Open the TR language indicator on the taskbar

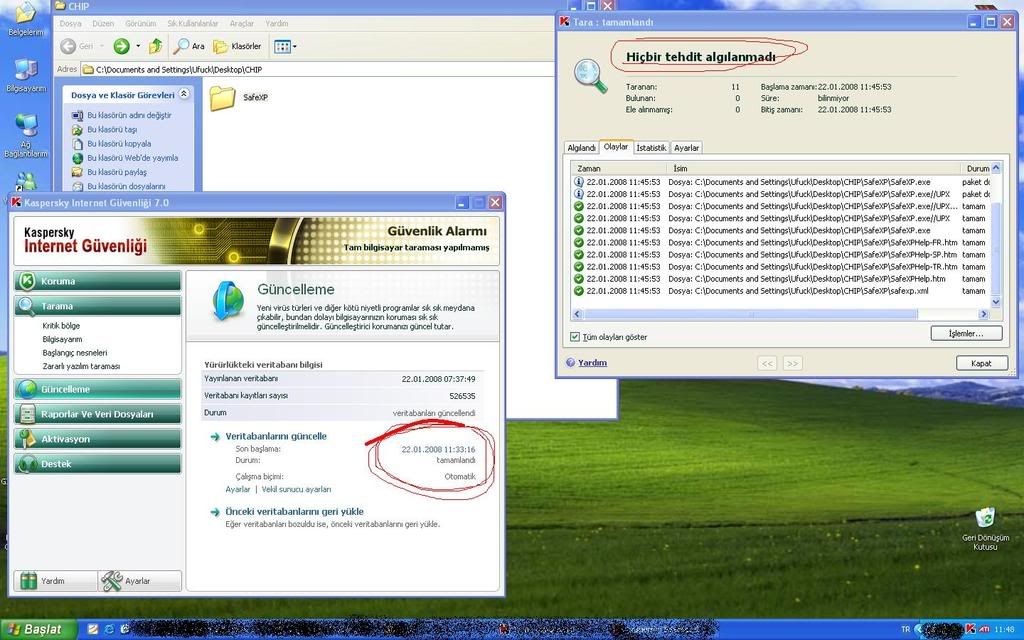click(905, 630)
